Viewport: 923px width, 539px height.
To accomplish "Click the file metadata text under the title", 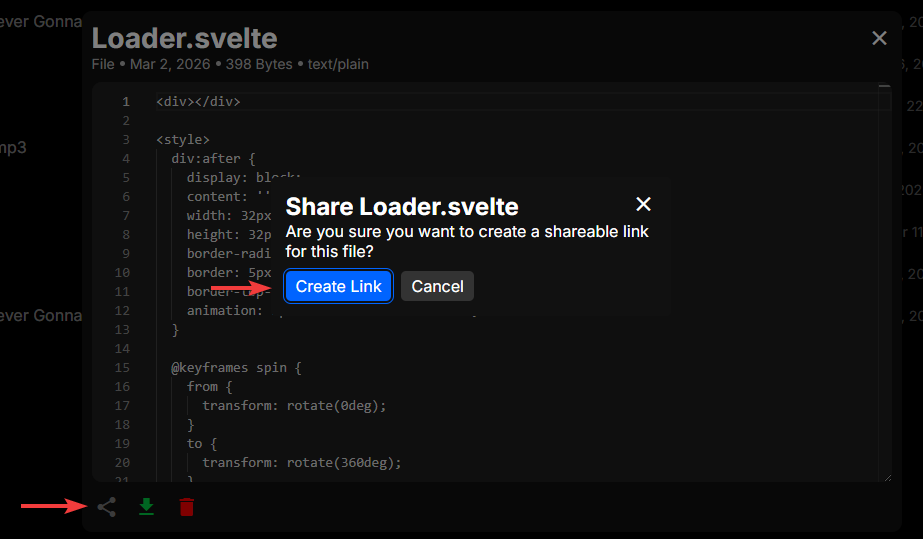I will (x=230, y=64).
